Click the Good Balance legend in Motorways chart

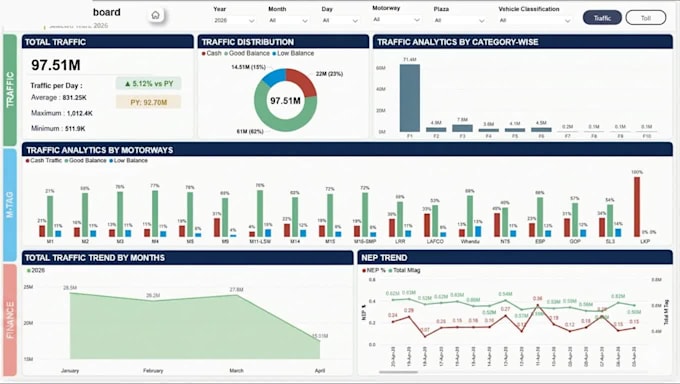(85, 161)
